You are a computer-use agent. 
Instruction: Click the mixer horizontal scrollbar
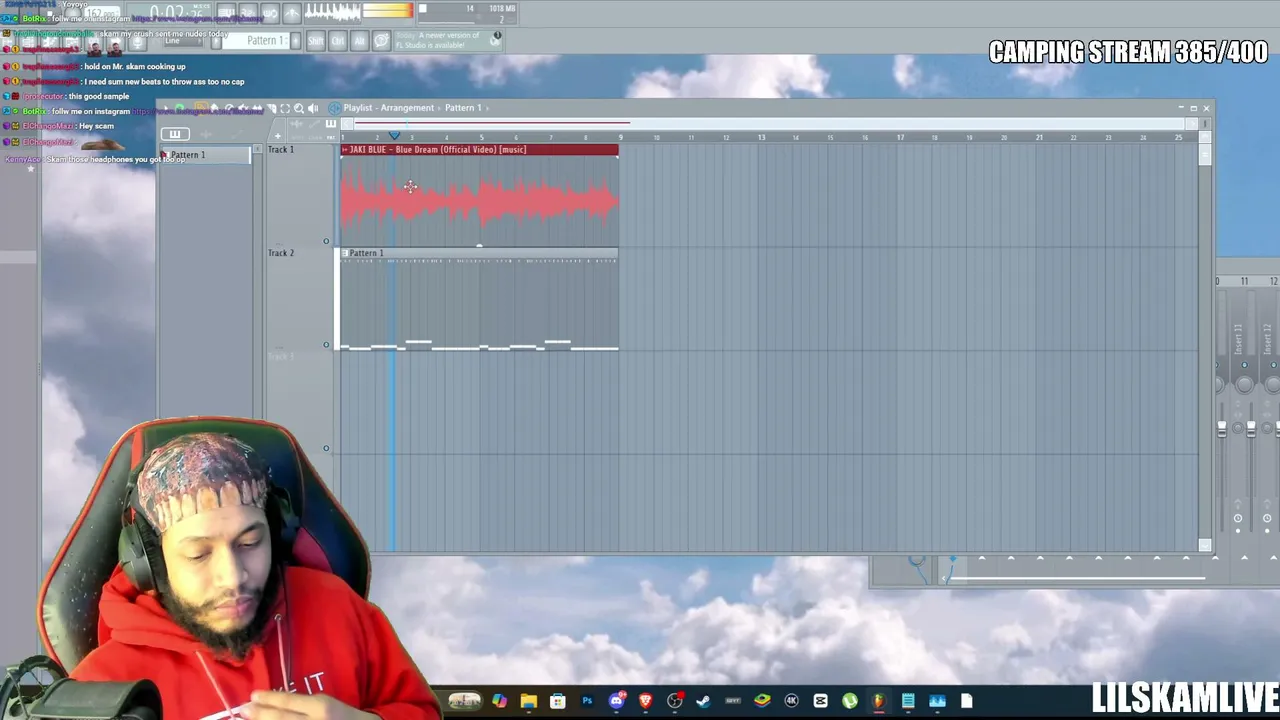point(1077,577)
